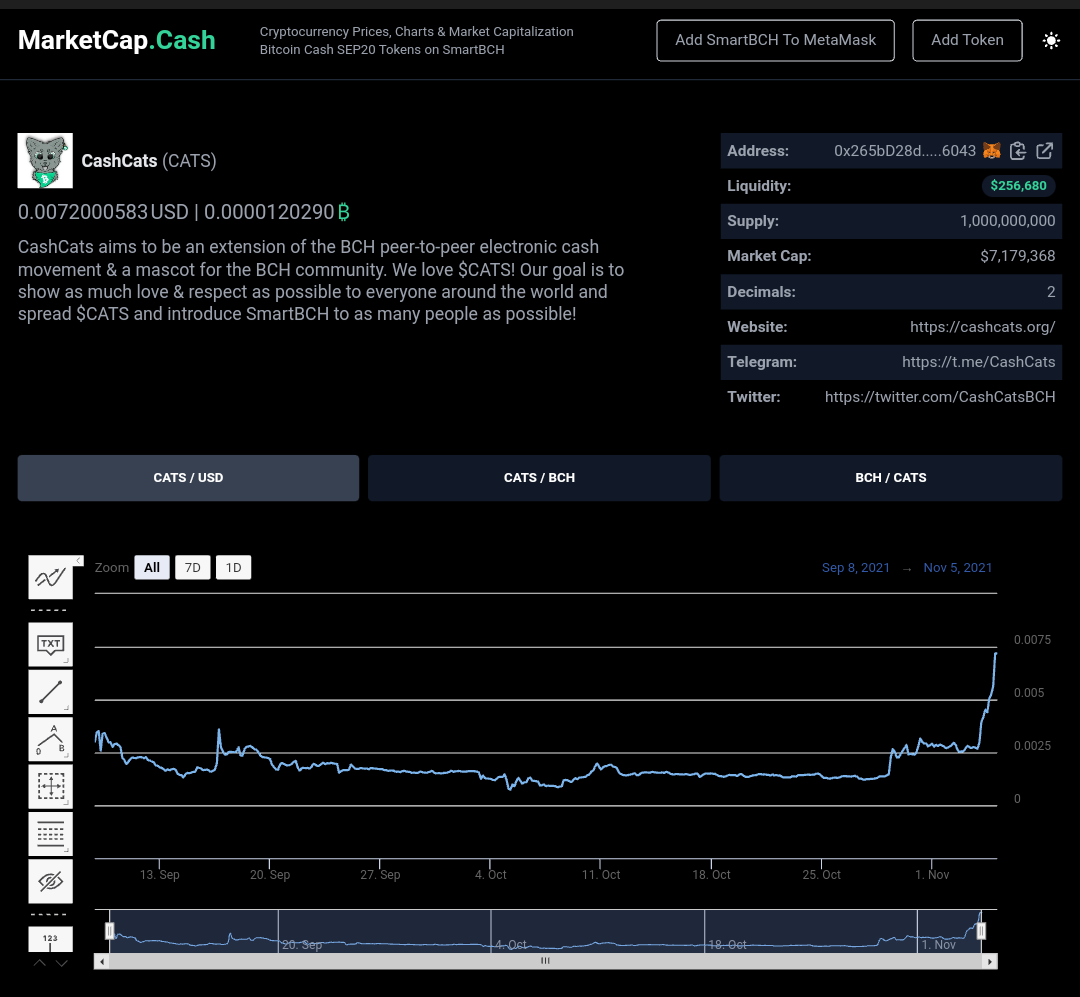The image size is (1080, 997).
Task: Select the A-B-0 pattern drawing tool
Action: pyautogui.click(x=50, y=739)
